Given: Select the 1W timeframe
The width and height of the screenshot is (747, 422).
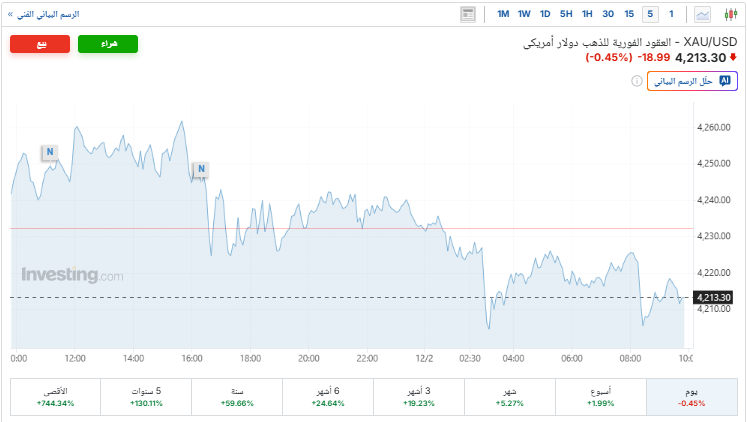Looking at the screenshot, I should [x=524, y=14].
